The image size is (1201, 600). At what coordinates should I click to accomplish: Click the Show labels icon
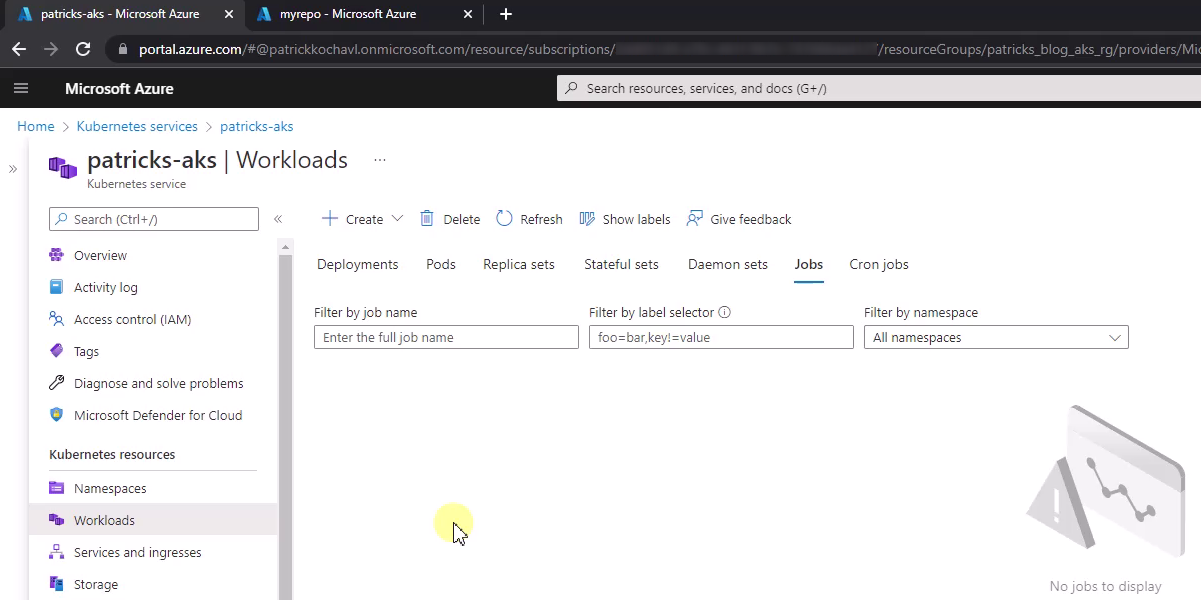(x=587, y=219)
